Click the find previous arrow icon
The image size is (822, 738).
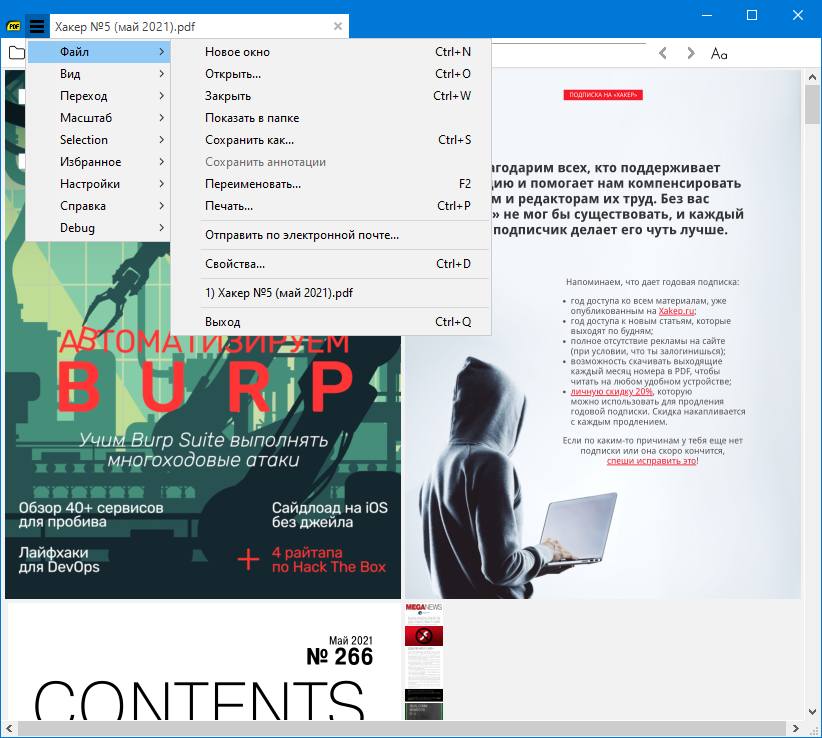click(x=664, y=53)
